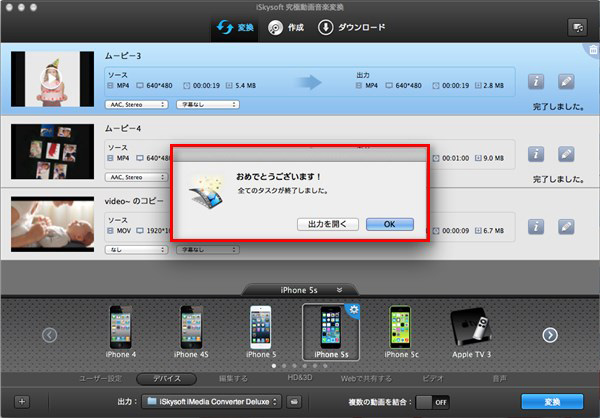Select ムービー4 title text
This screenshot has height=418, width=600.
point(123,128)
